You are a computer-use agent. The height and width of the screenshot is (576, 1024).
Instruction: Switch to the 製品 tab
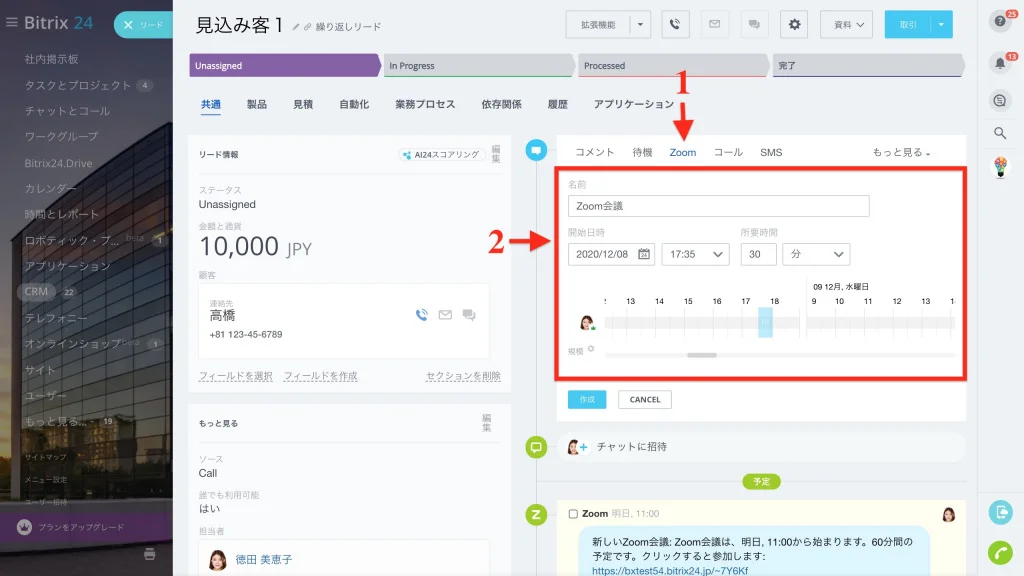tap(257, 104)
